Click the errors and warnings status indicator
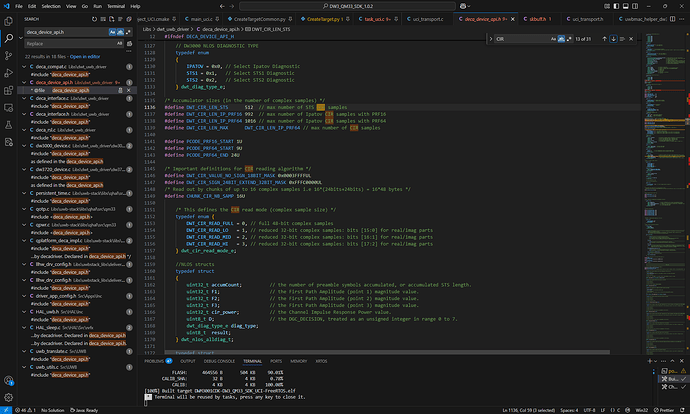 (25, 410)
